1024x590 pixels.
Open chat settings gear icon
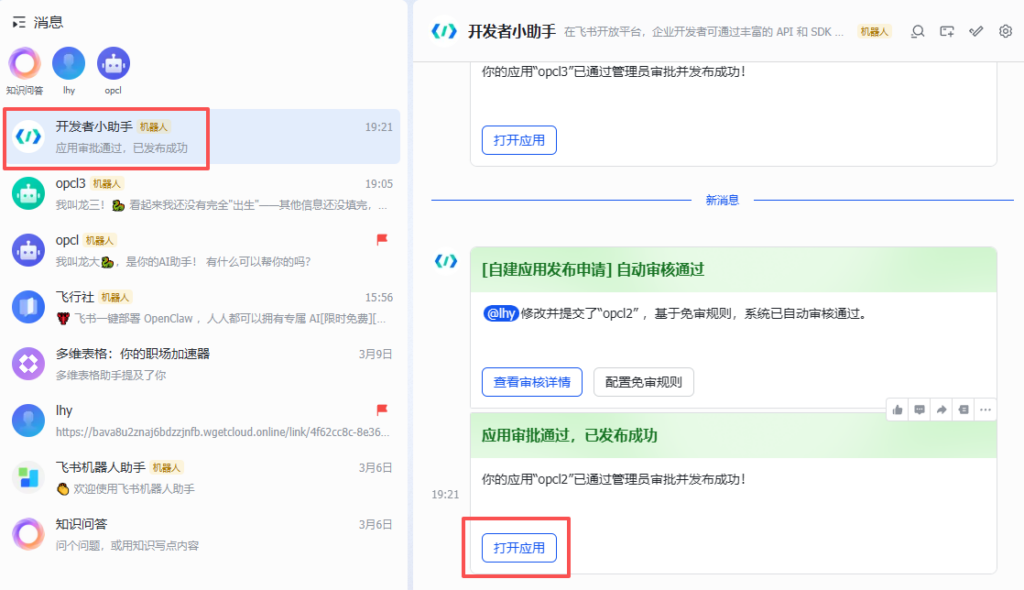pyautogui.click(x=1006, y=31)
